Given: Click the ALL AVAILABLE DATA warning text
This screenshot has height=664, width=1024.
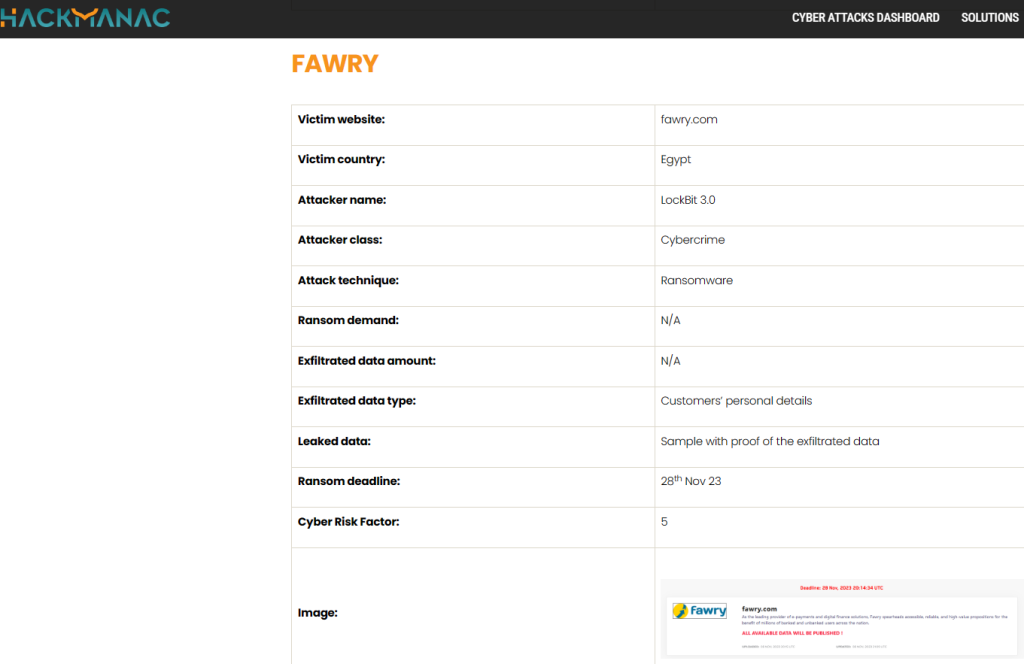Looking at the screenshot, I should click(792, 633).
